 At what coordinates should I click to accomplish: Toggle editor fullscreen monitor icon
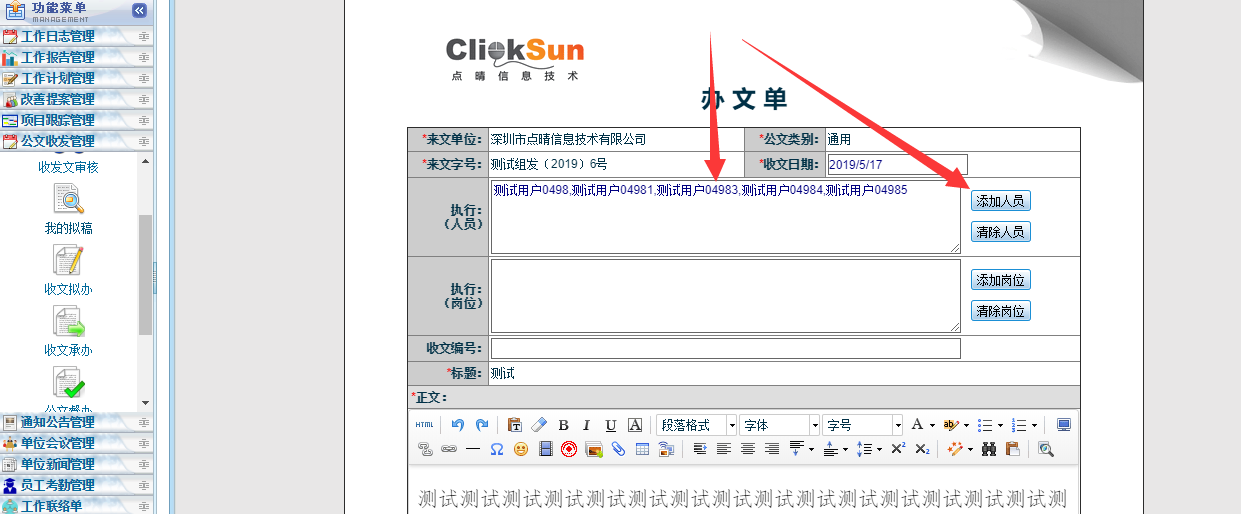coord(1064,425)
